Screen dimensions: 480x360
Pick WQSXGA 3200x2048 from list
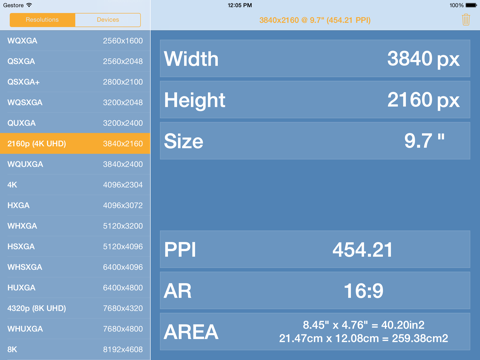[75, 102]
